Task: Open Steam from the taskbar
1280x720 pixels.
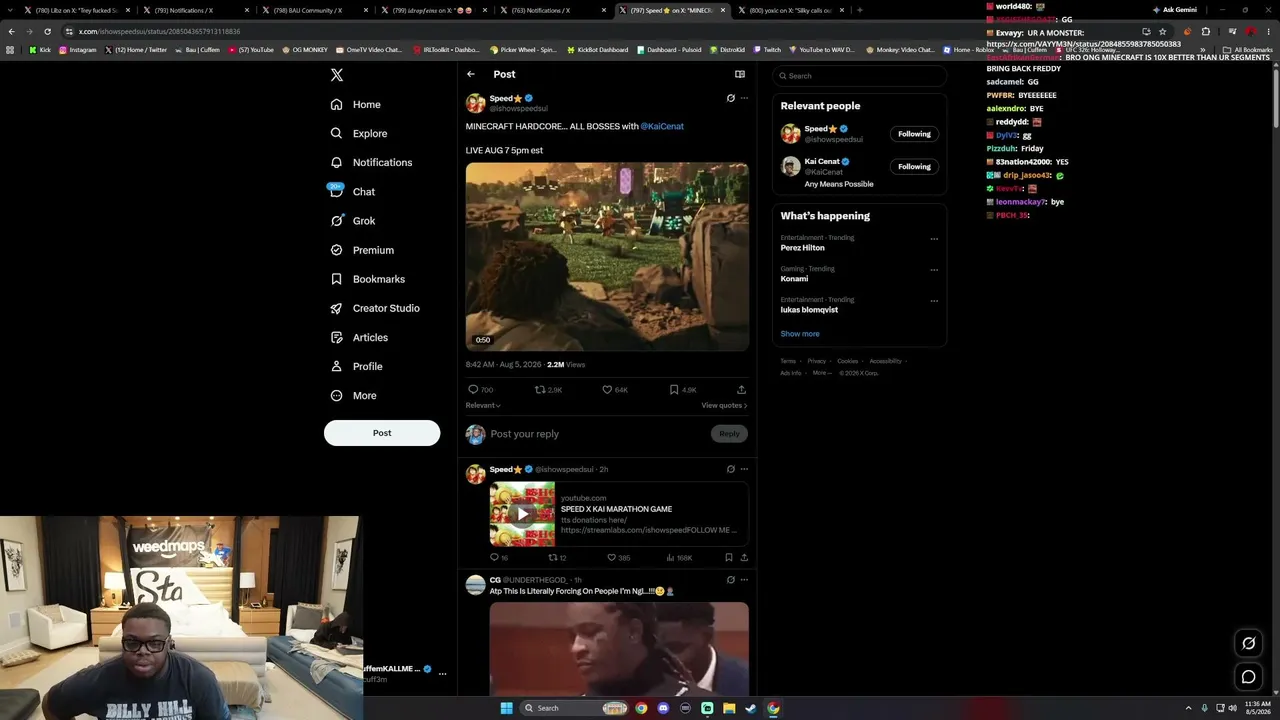Action: 751,708
